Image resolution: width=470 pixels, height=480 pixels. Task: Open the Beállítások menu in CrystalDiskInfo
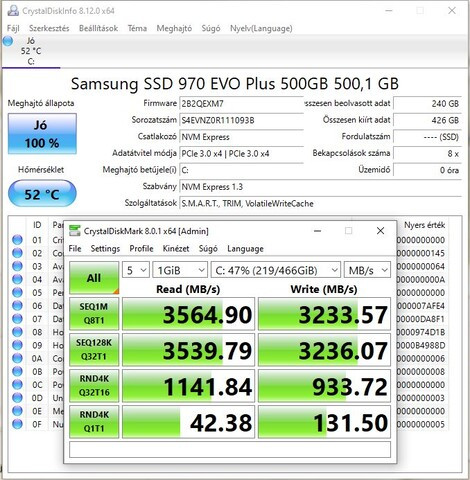[x=98, y=28]
